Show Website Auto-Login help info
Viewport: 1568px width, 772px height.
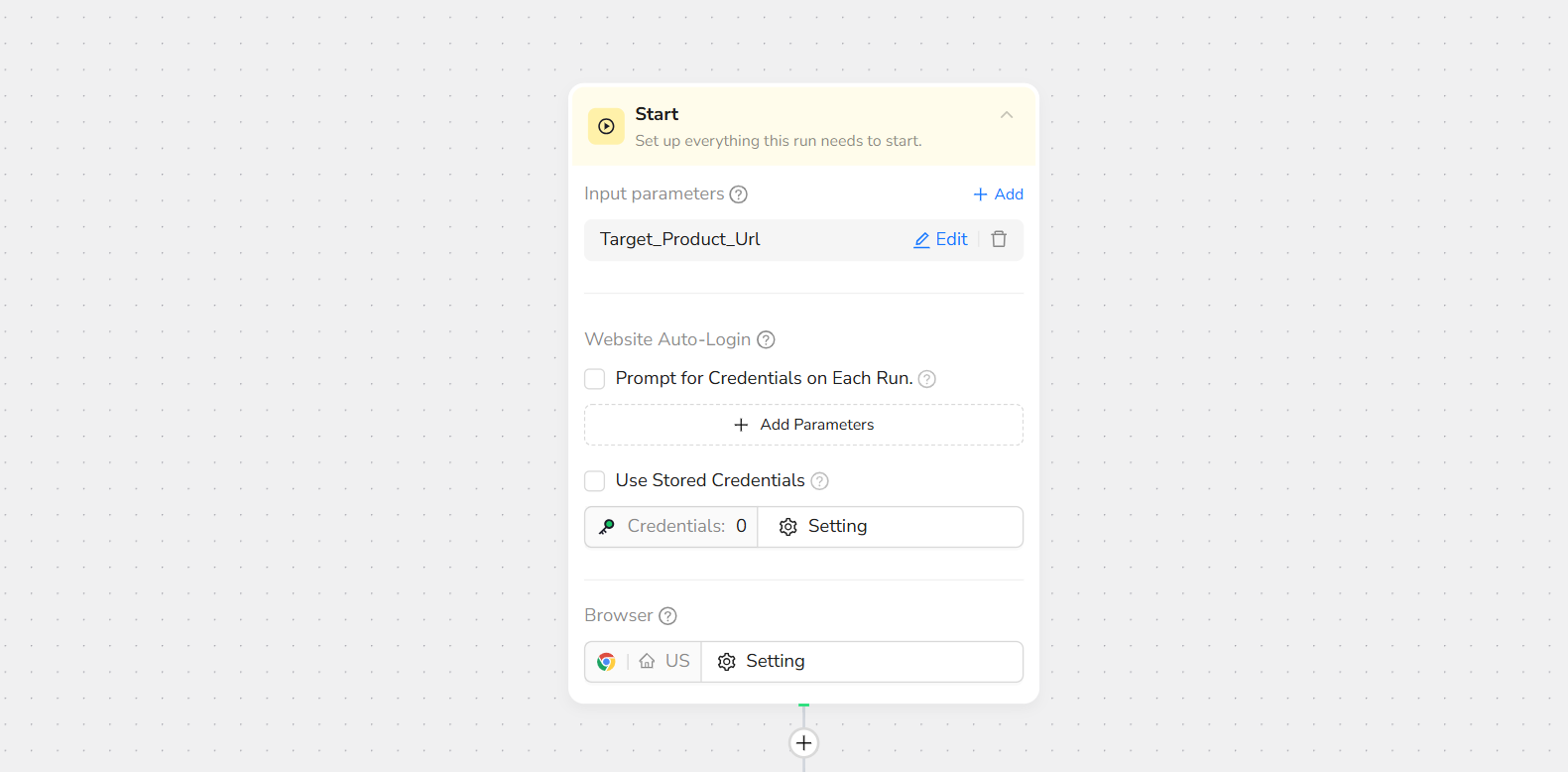pyautogui.click(x=766, y=339)
